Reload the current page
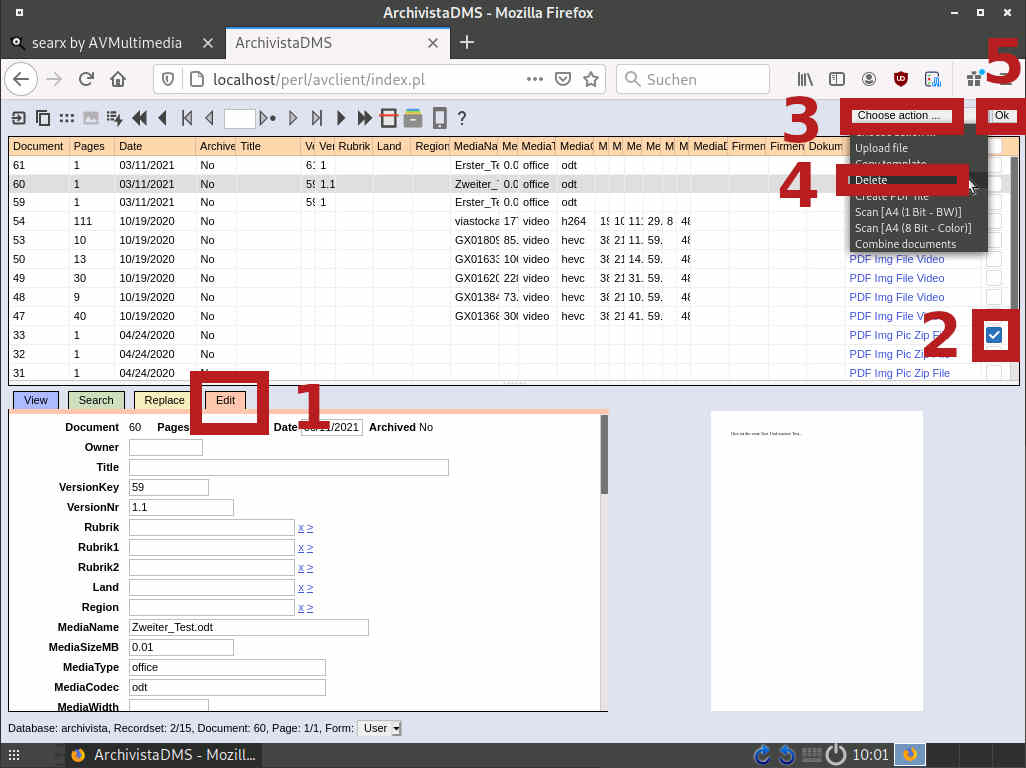1026x768 pixels. pyautogui.click(x=86, y=79)
